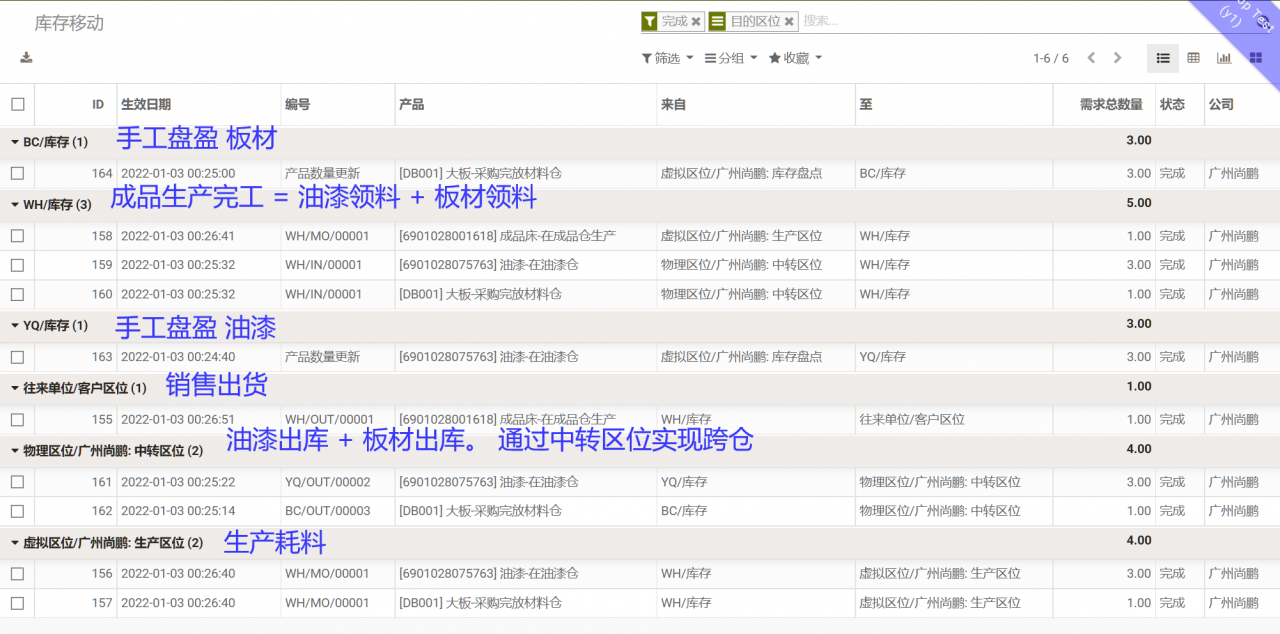This screenshot has width=1280, height=634.
Task: Check the row with ID 161
Action: pos(17,482)
